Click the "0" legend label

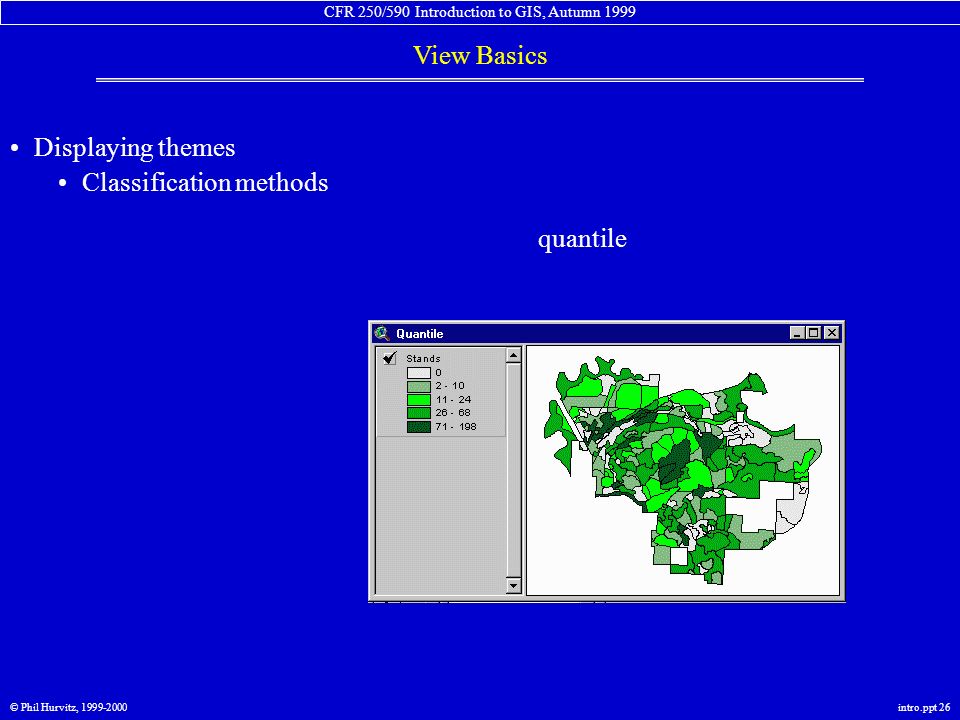coord(438,372)
